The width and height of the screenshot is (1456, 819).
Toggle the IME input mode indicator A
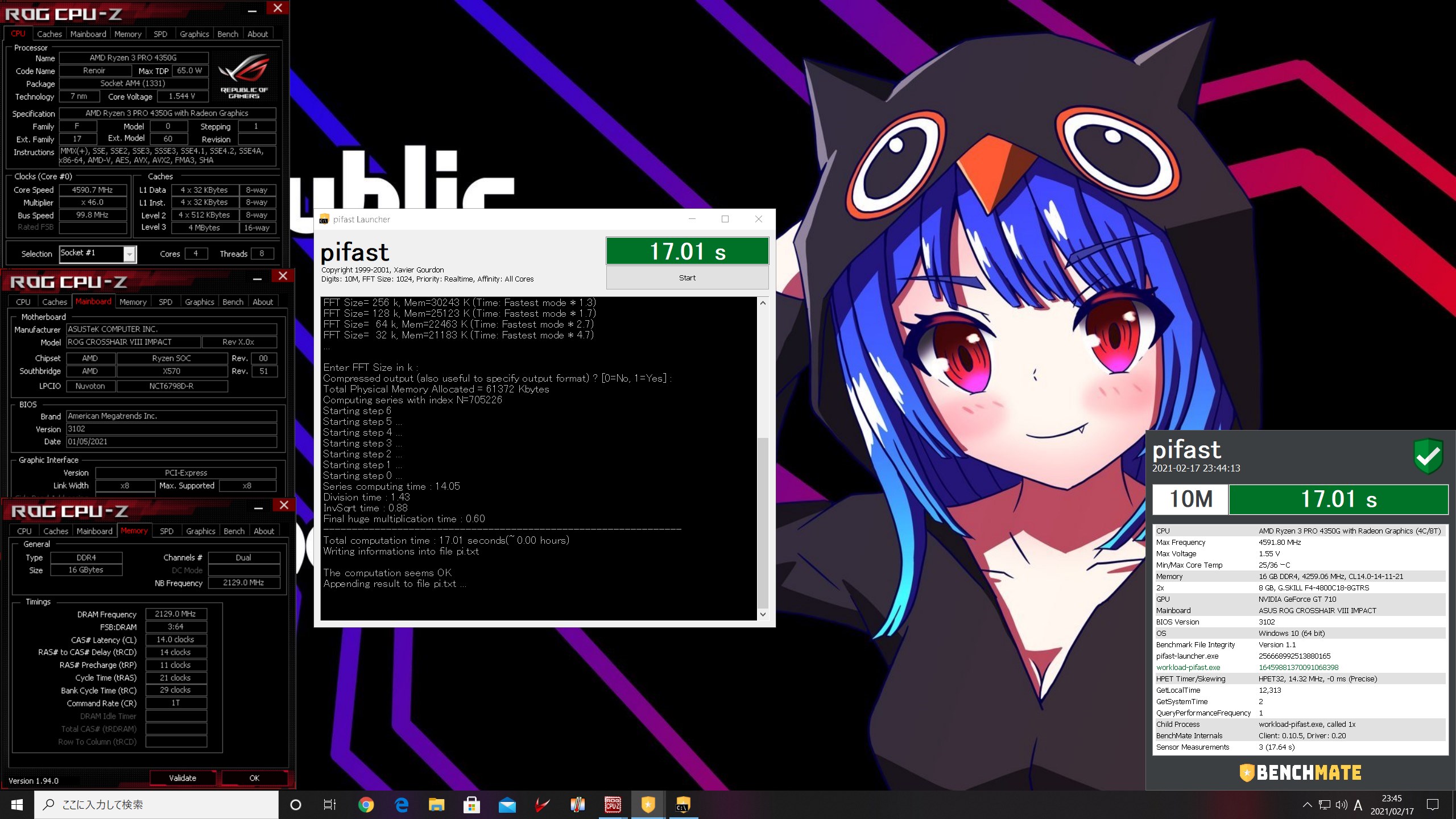point(1358,805)
